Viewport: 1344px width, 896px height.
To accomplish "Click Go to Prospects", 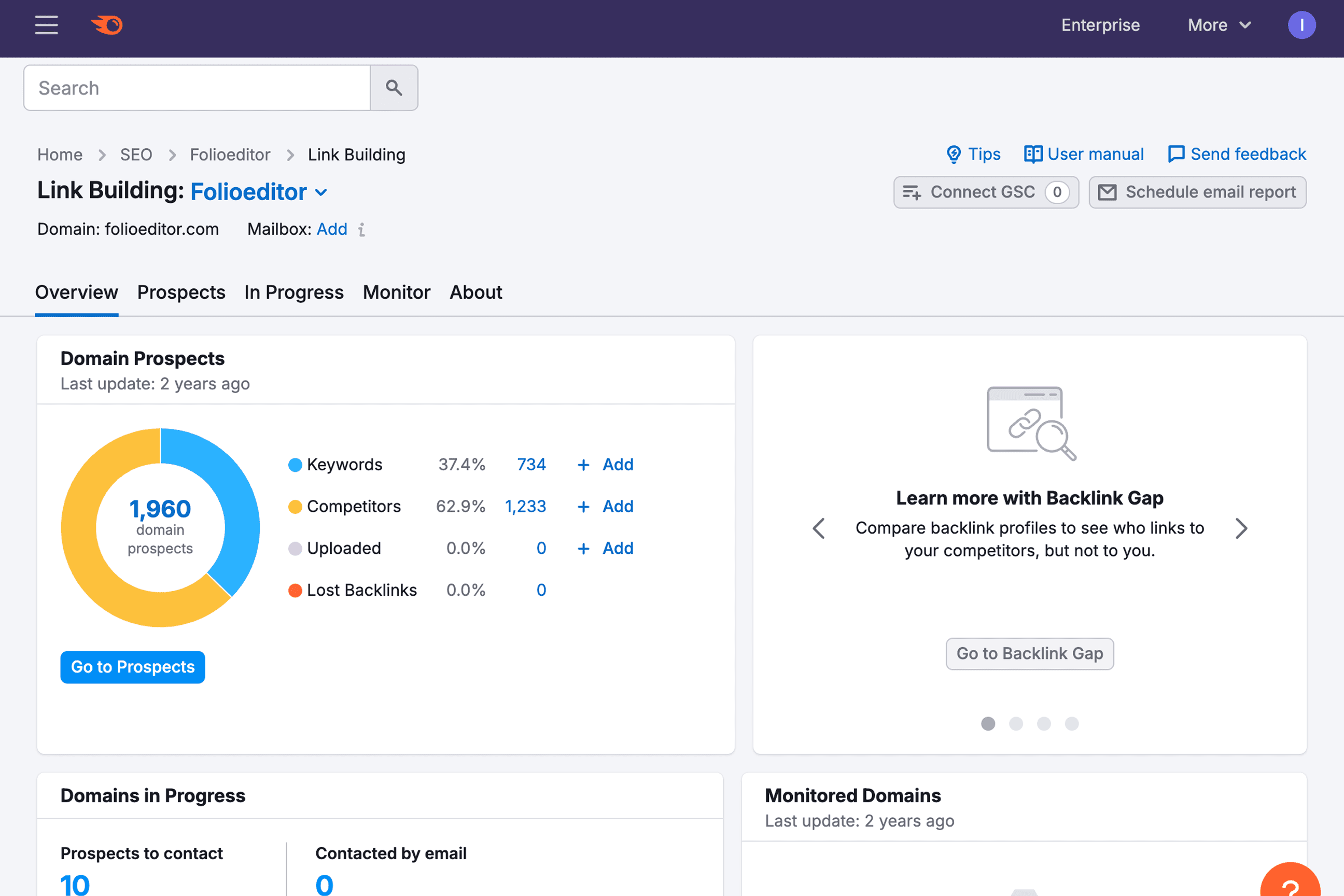I will (x=132, y=667).
